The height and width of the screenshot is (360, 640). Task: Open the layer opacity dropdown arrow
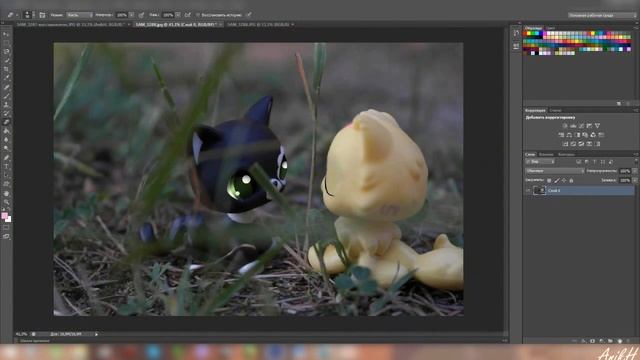click(635, 171)
